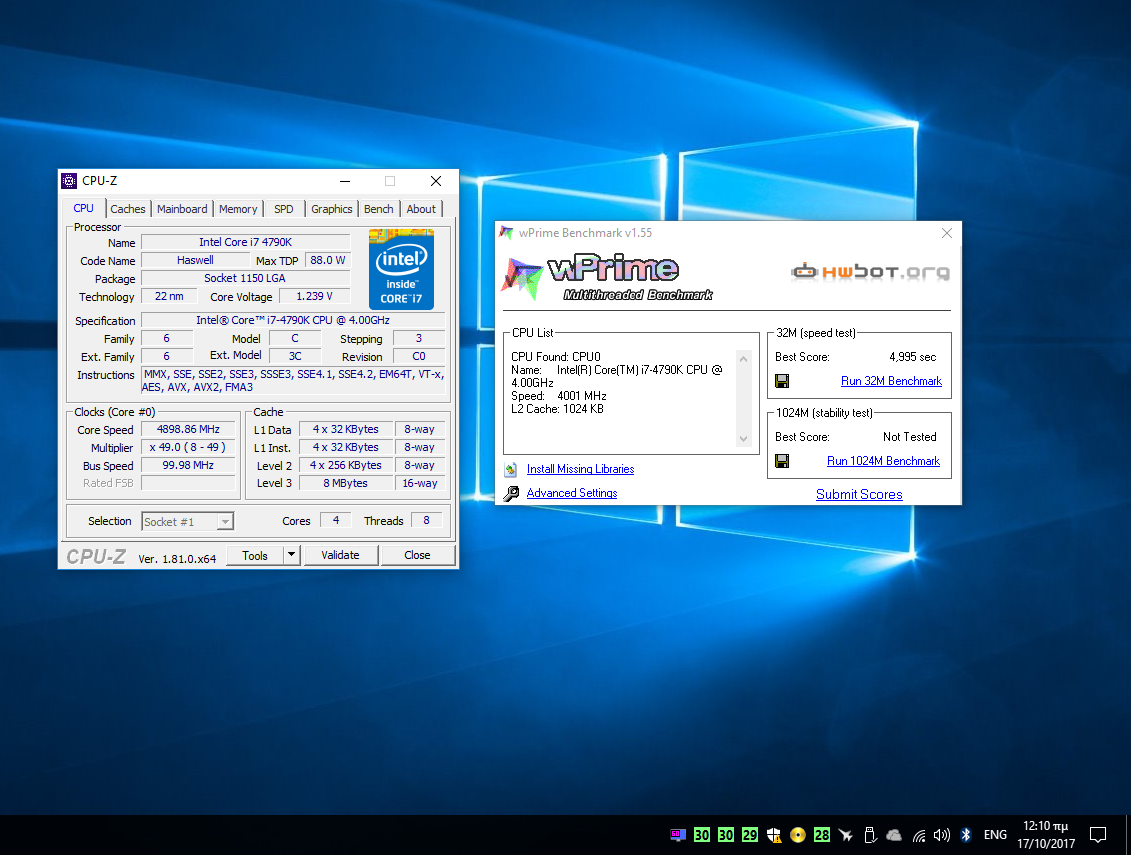1131x855 pixels.
Task: Click the wrench icon beside Advanced Settings
Action: (511, 494)
